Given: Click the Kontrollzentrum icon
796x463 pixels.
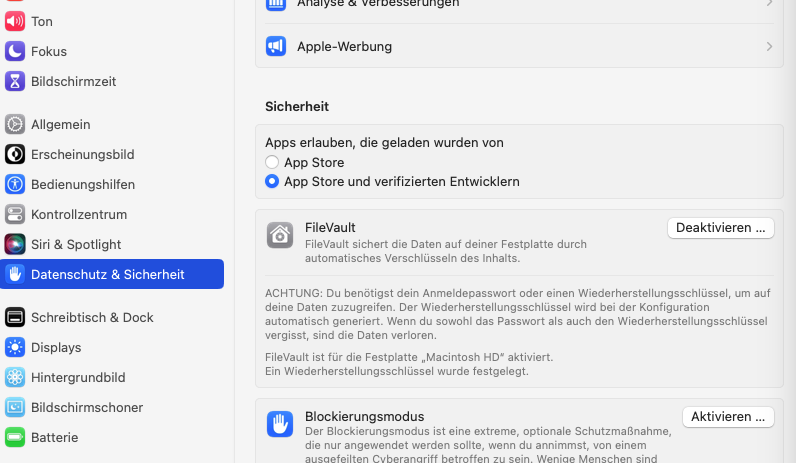Looking at the screenshot, I should click(15, 215).
